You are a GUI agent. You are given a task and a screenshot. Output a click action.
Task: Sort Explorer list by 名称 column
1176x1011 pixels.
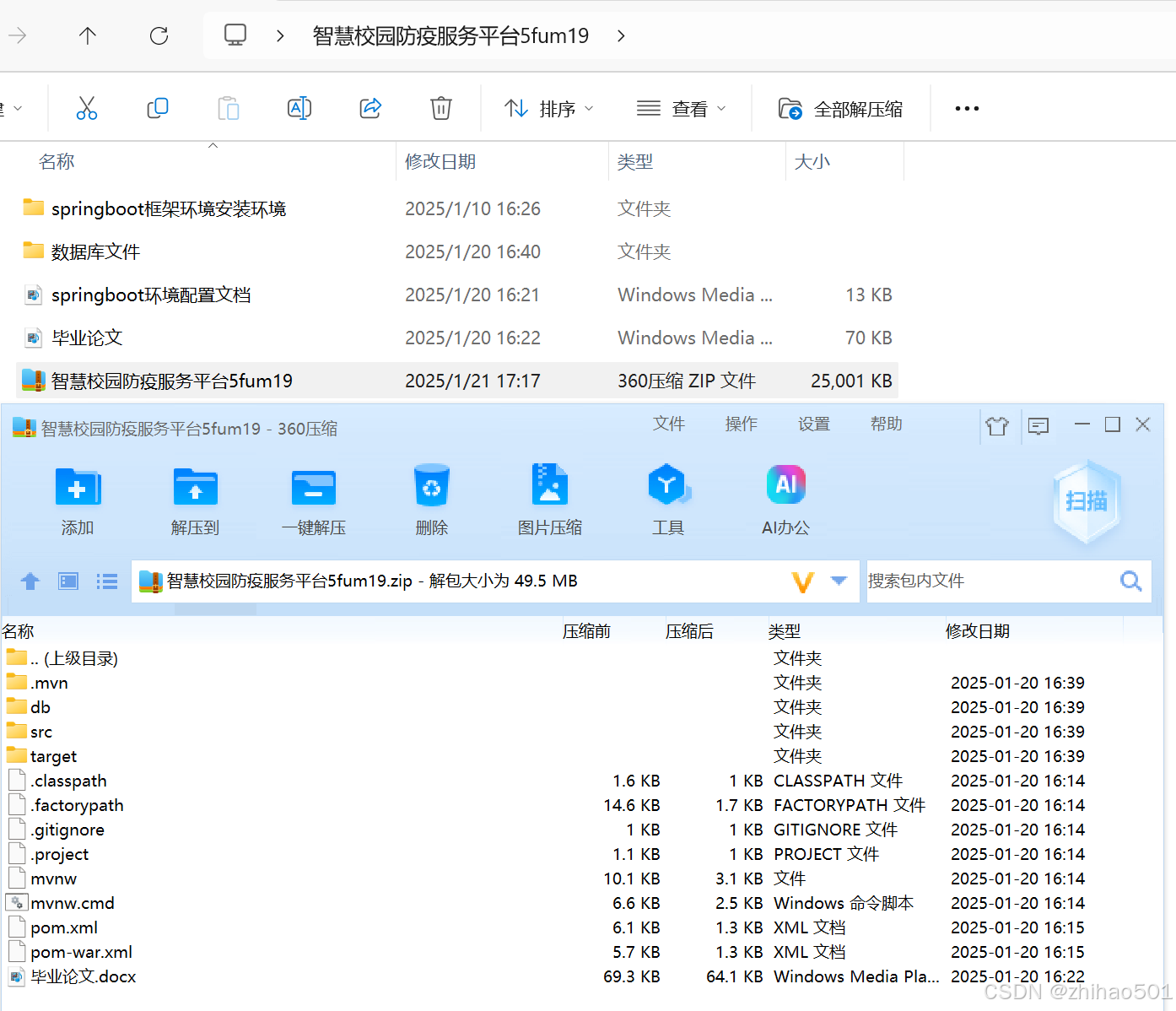point(57,161)
